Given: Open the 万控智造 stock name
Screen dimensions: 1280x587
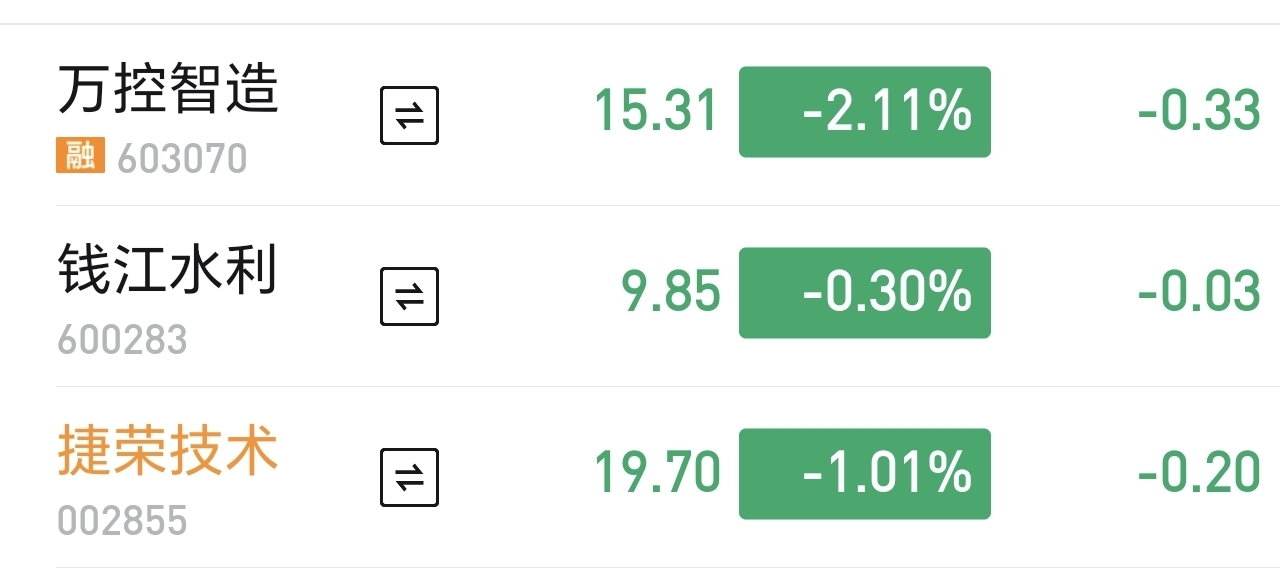Looking at the screenshot, I should (x=168, y=89).
